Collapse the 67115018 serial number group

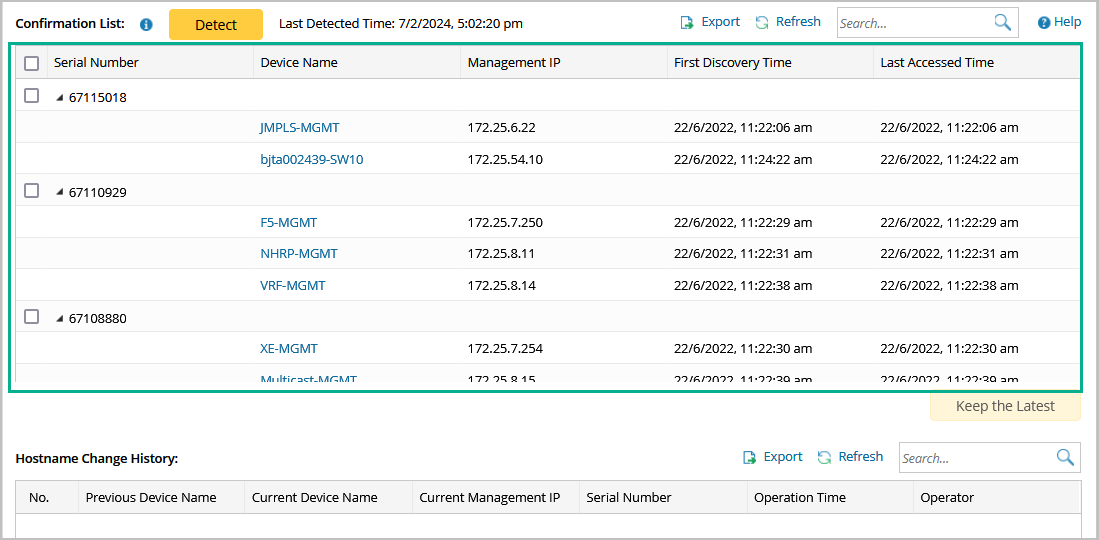click(x=59, y=98)
